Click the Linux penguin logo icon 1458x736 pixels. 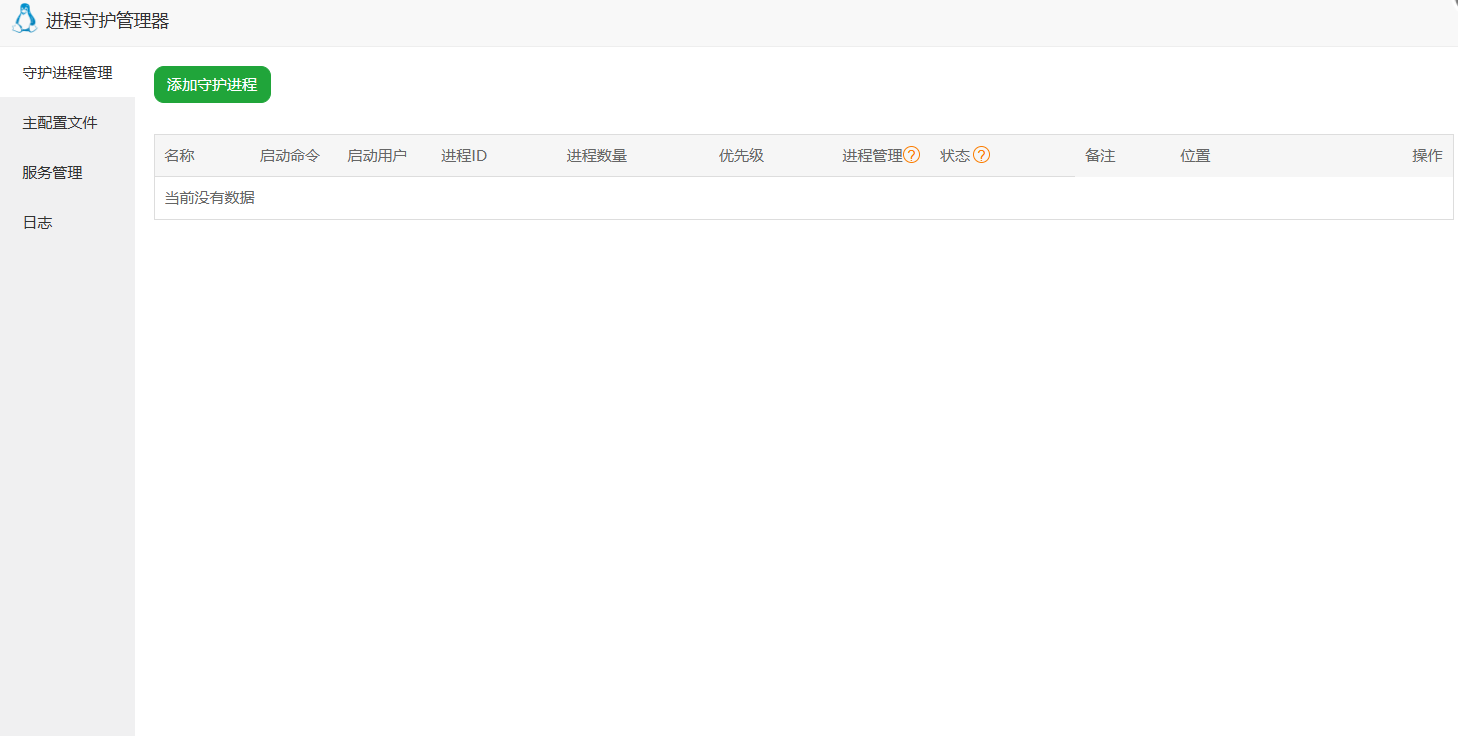(x=22, y=19)
